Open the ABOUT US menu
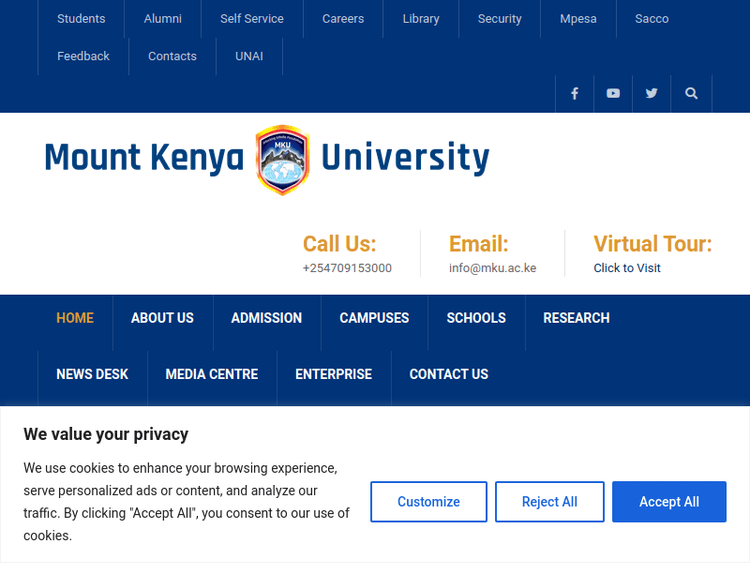 (162, 318)
